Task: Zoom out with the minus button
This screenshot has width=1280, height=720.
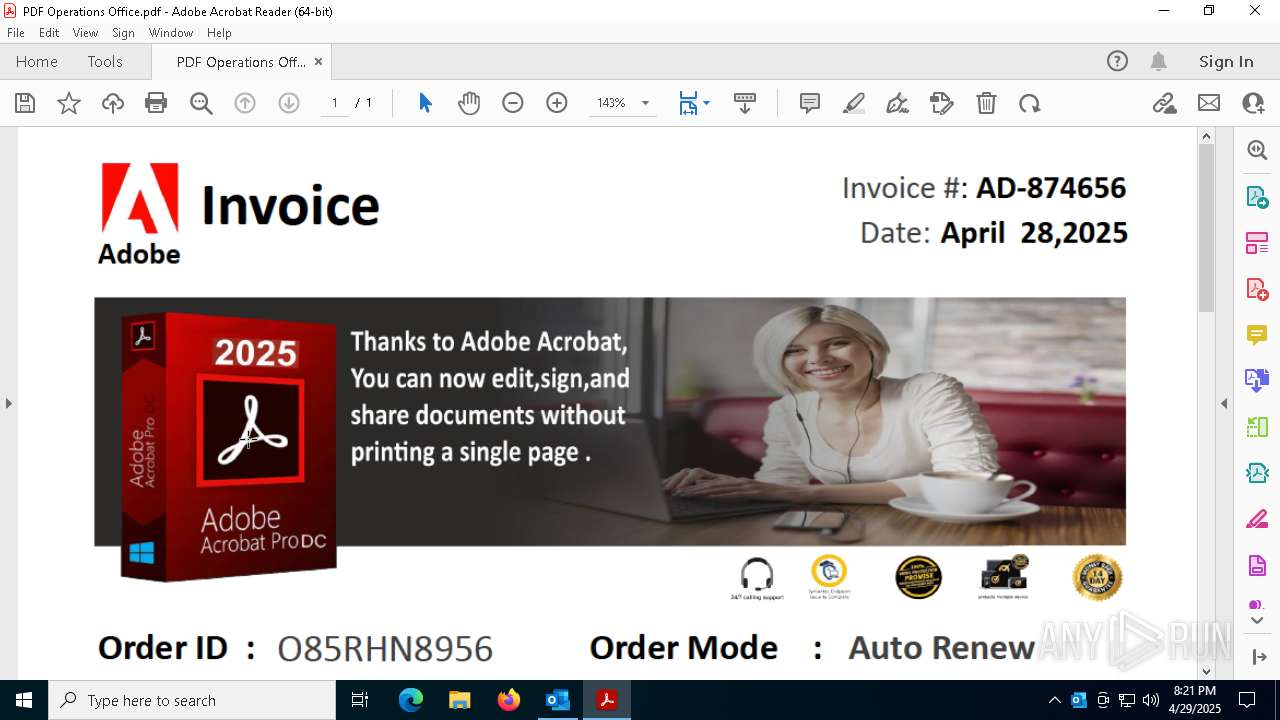Action: coord(513,103)
